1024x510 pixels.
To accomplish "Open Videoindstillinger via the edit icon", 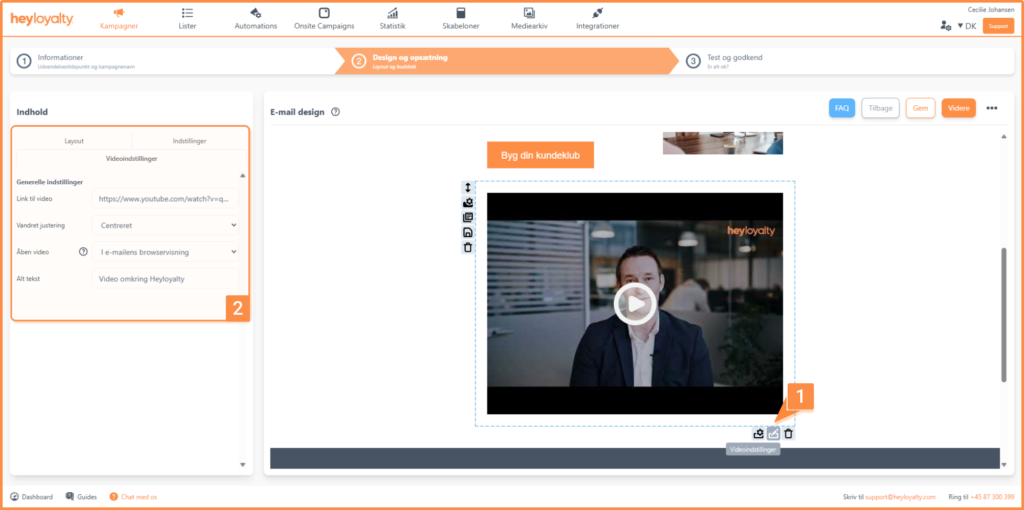I will click(773, 433).
